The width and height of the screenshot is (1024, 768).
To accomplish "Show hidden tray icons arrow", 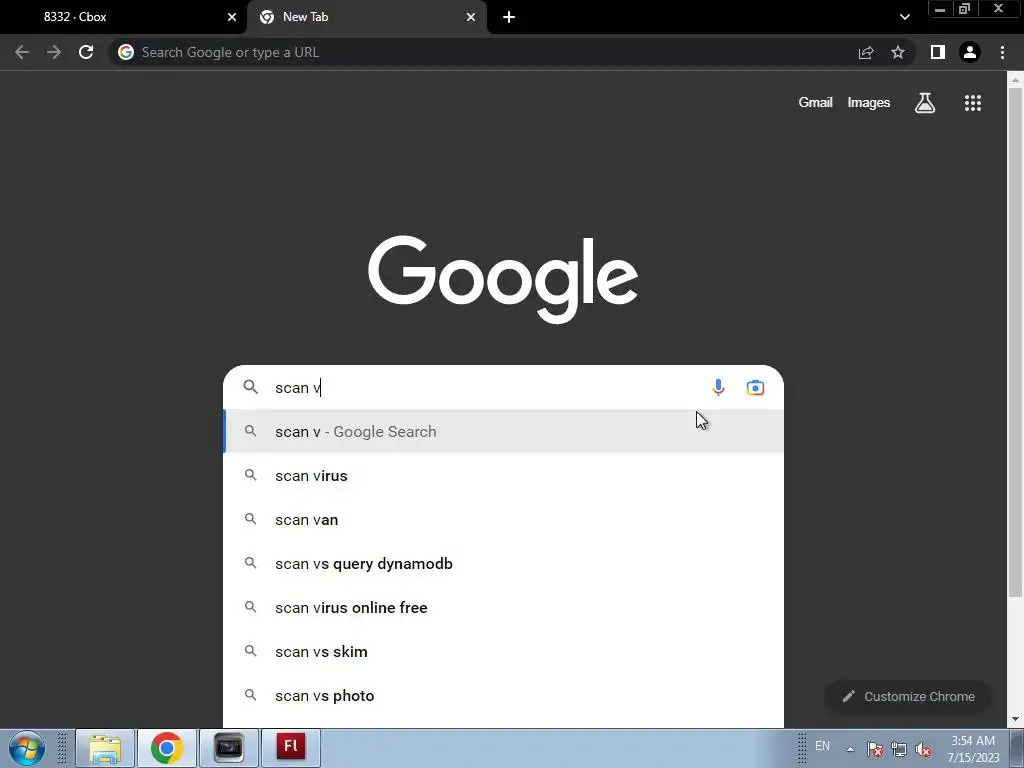I will click(850, 749).
